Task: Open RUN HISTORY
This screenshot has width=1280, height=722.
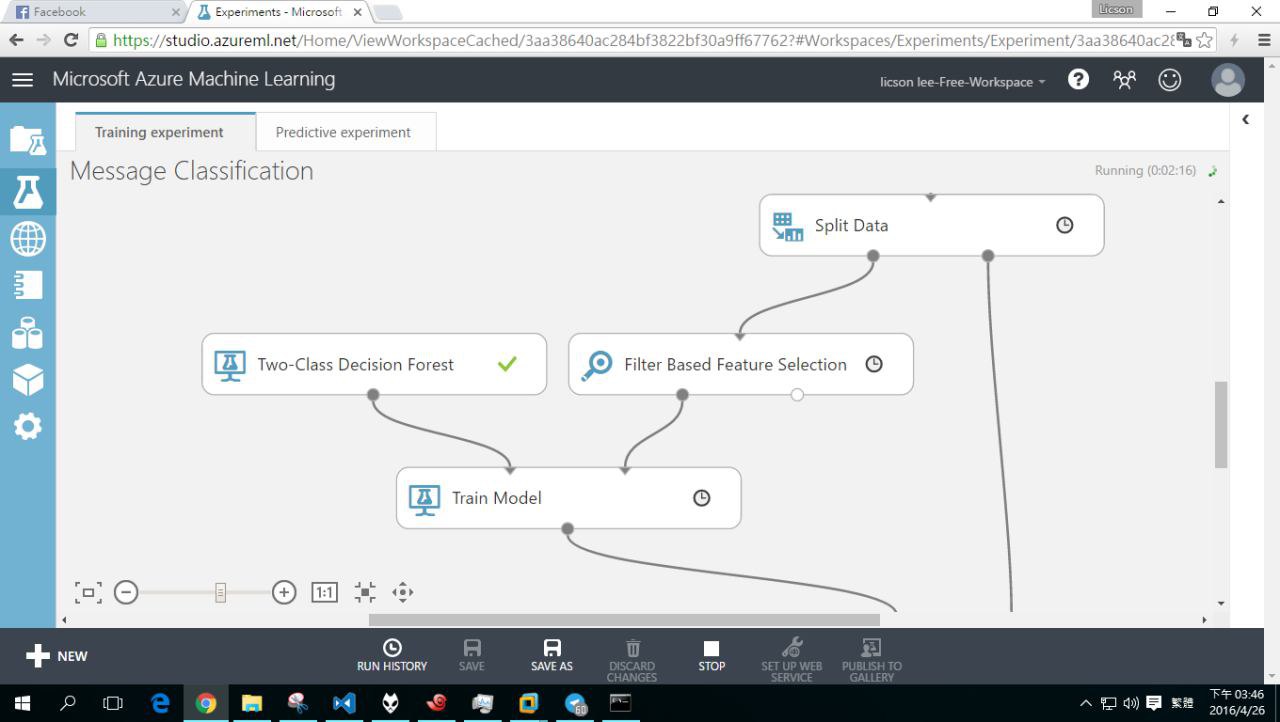Action: pos(392,656)
